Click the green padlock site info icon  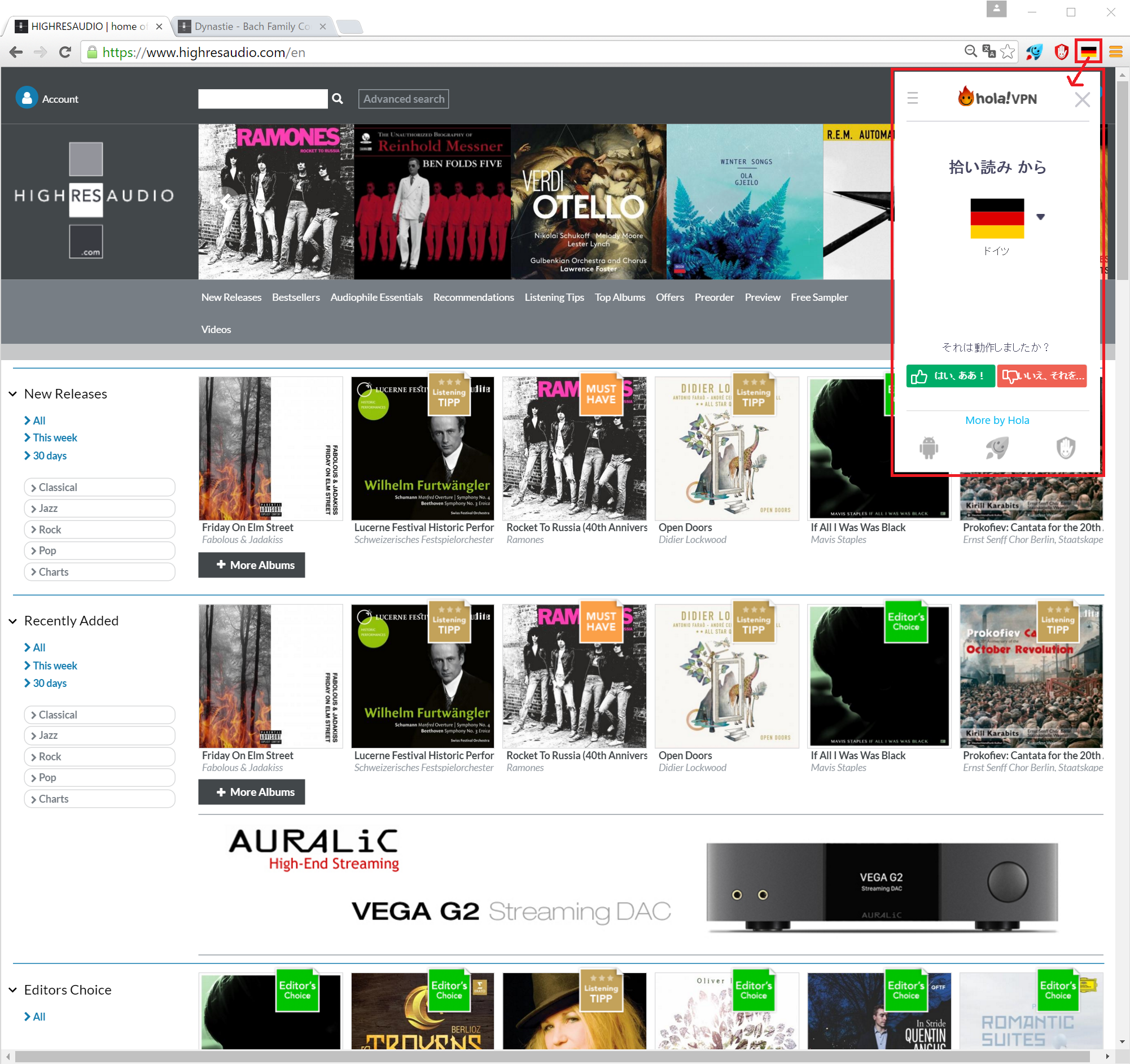coord(92,52)
